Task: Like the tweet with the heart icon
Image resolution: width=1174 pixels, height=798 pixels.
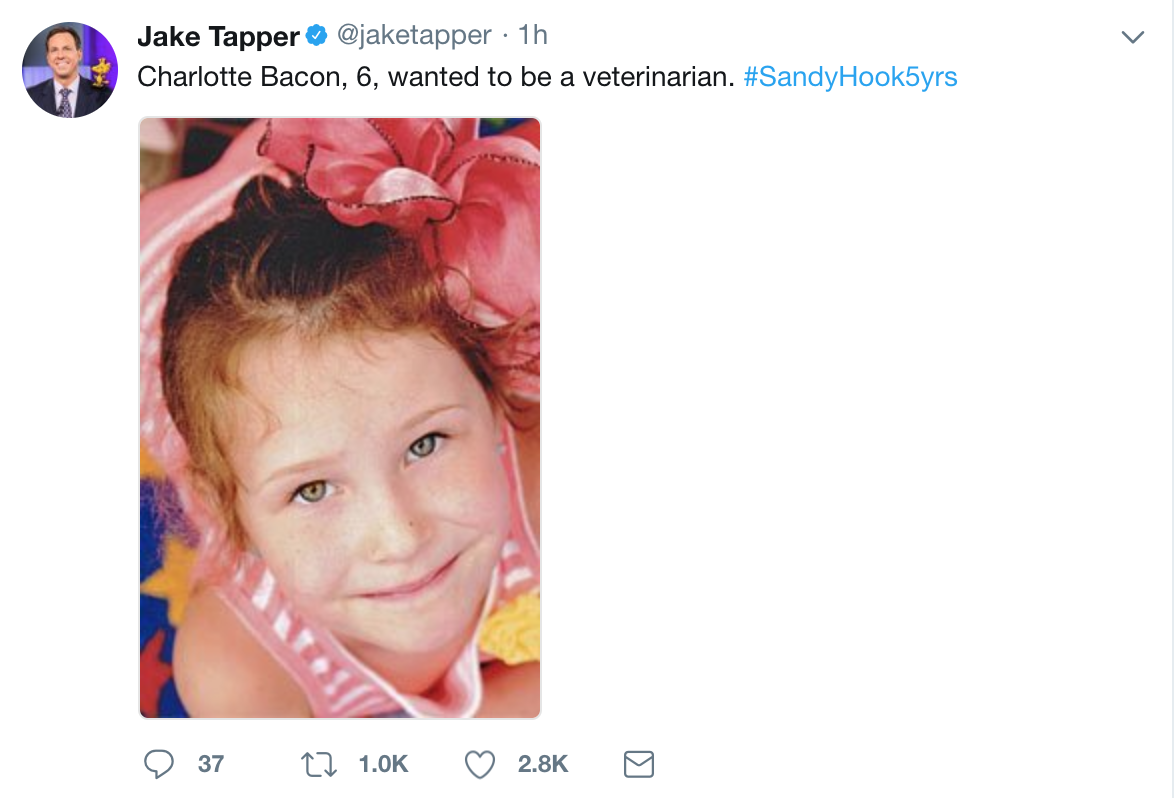Action: tap(481, 765)
